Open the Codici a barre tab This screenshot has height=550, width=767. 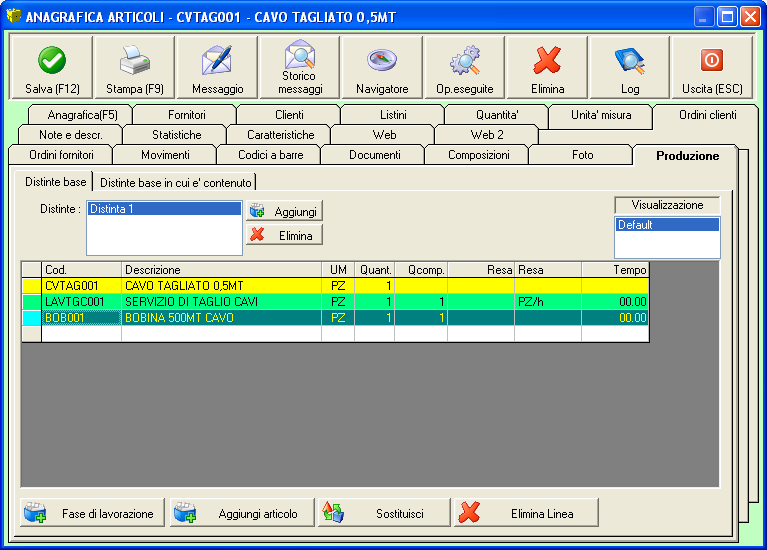tap(270, 155)
